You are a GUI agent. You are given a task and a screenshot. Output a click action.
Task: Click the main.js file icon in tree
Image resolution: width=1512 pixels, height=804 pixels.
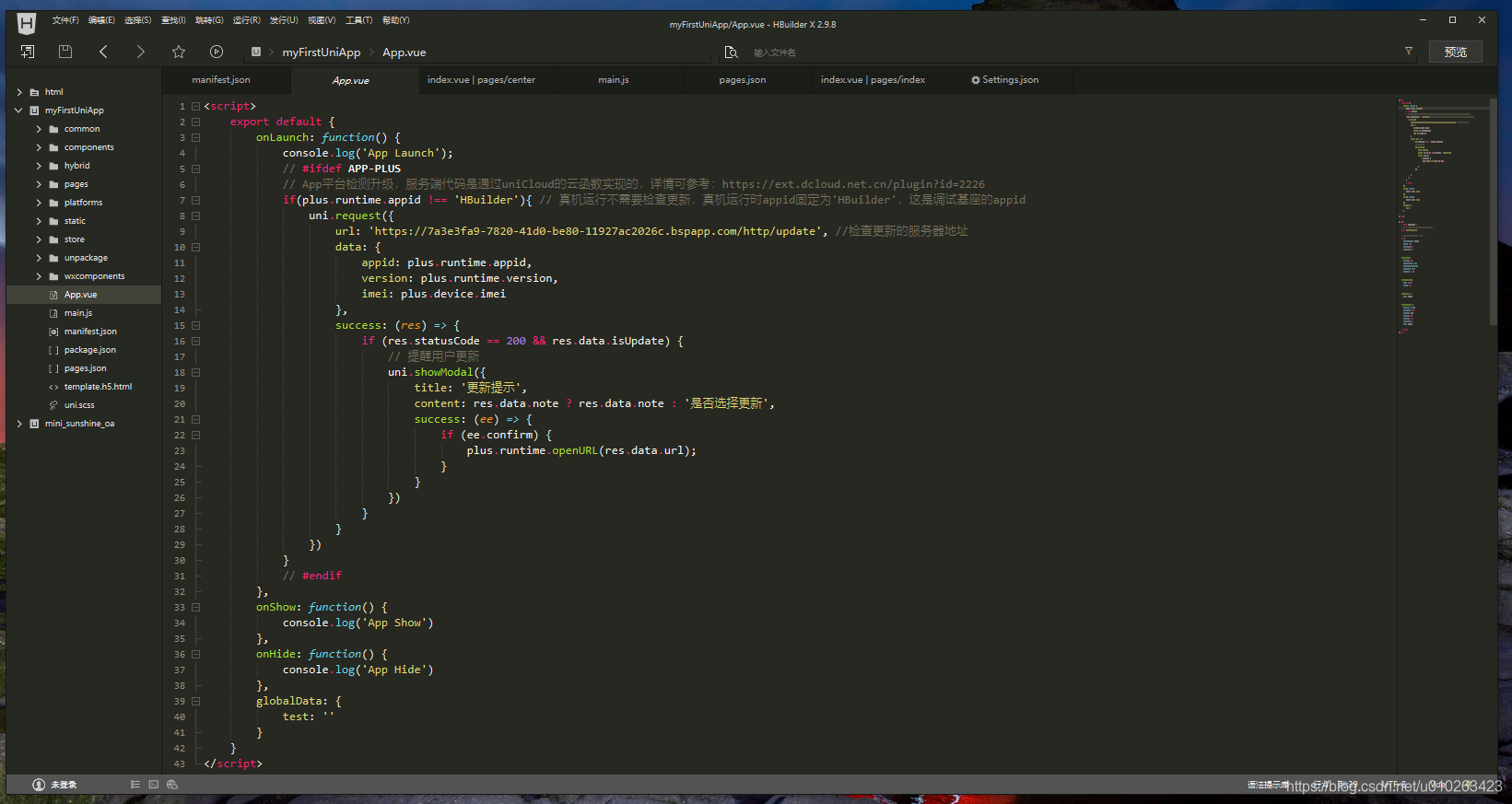(53, 313)
